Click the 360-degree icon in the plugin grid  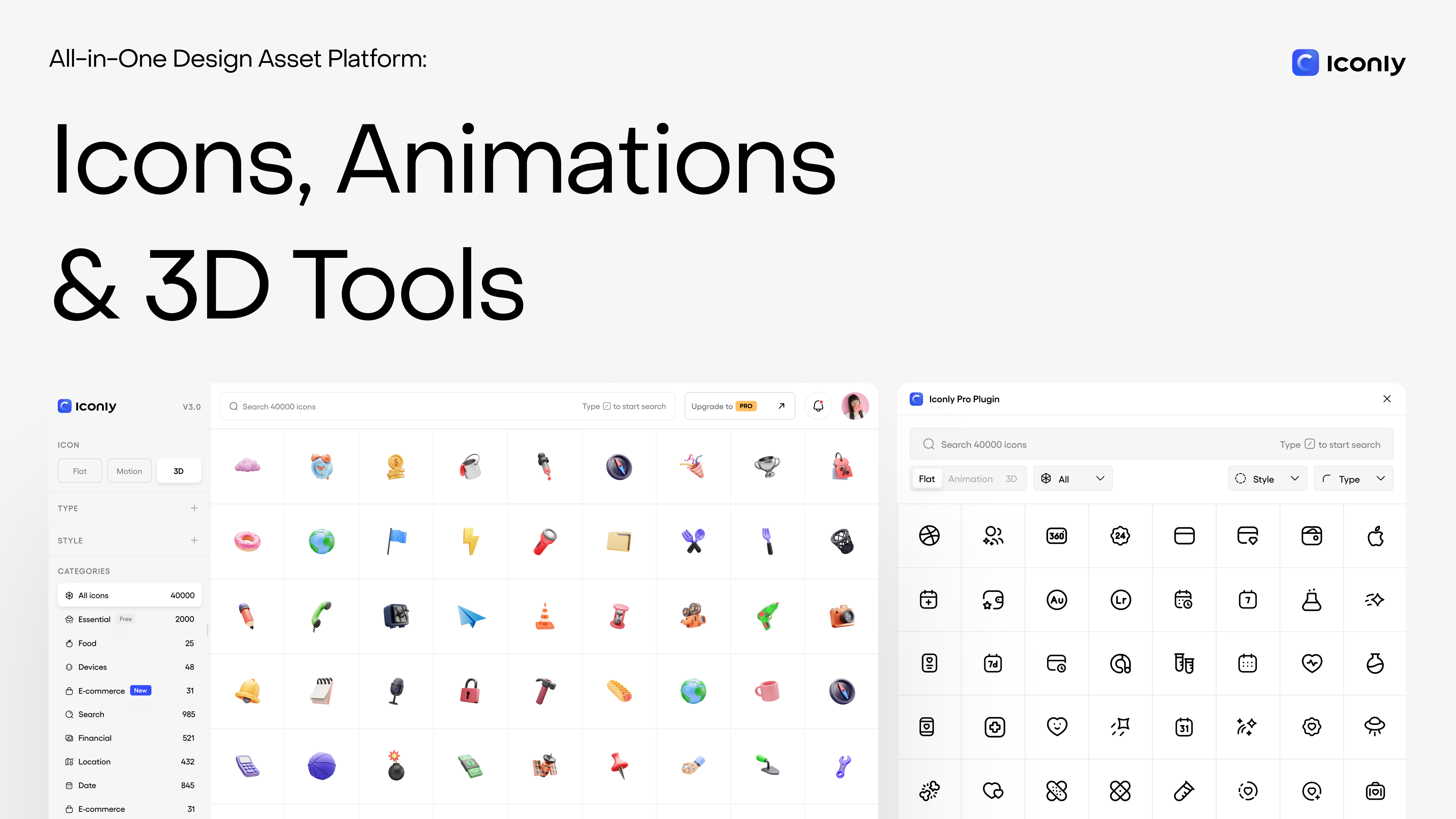click(x=1057, y=536)
